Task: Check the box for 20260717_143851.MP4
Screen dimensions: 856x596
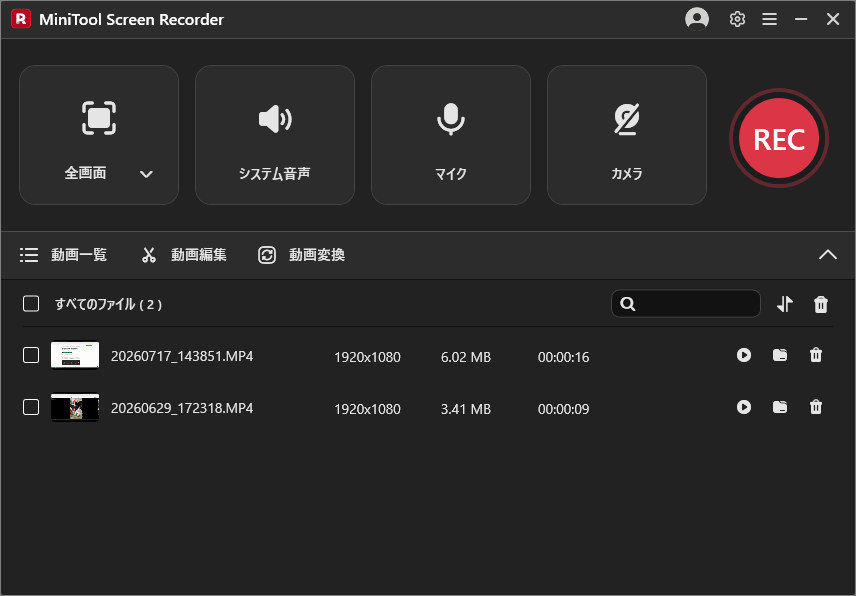Action: point(31,355)
